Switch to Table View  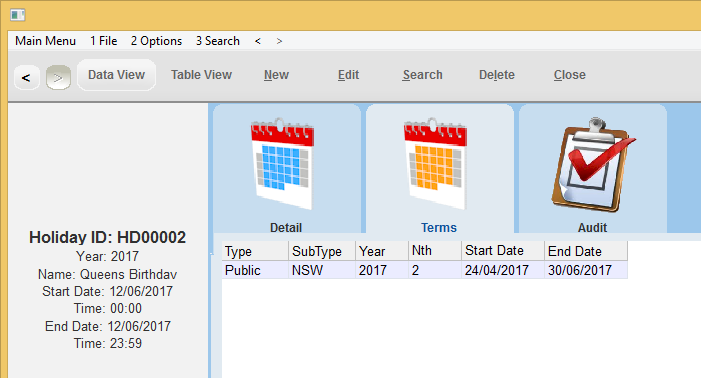click(x=201, y=75)
